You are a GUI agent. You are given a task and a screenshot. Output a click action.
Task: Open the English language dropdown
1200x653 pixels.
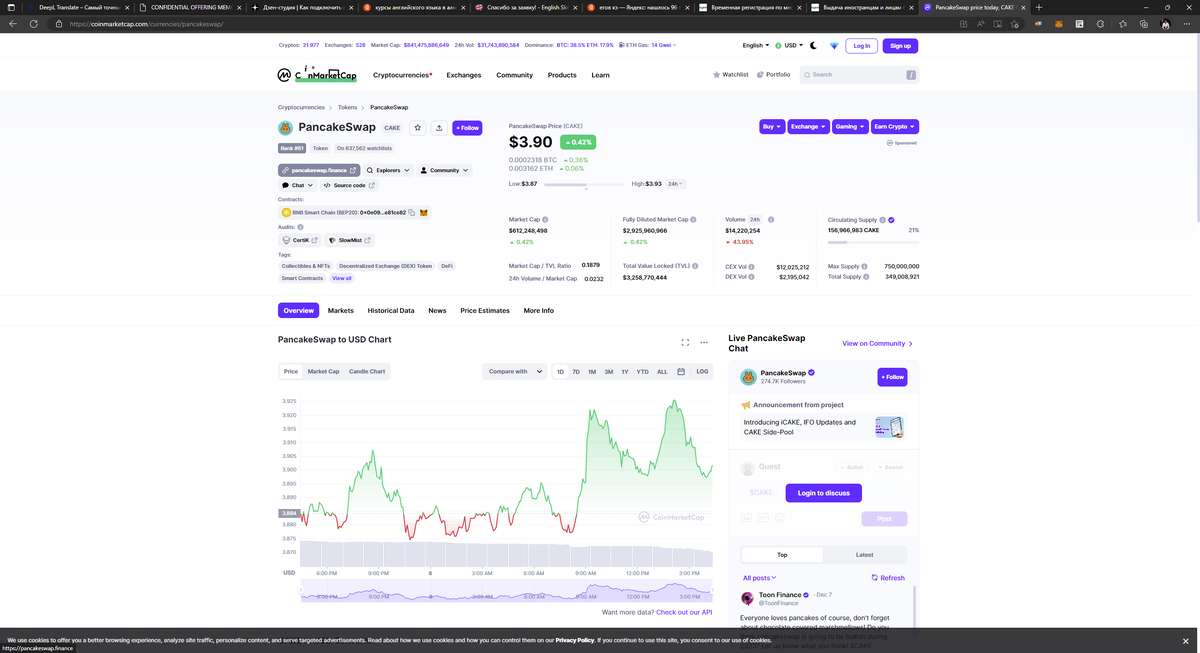(755, 46)
